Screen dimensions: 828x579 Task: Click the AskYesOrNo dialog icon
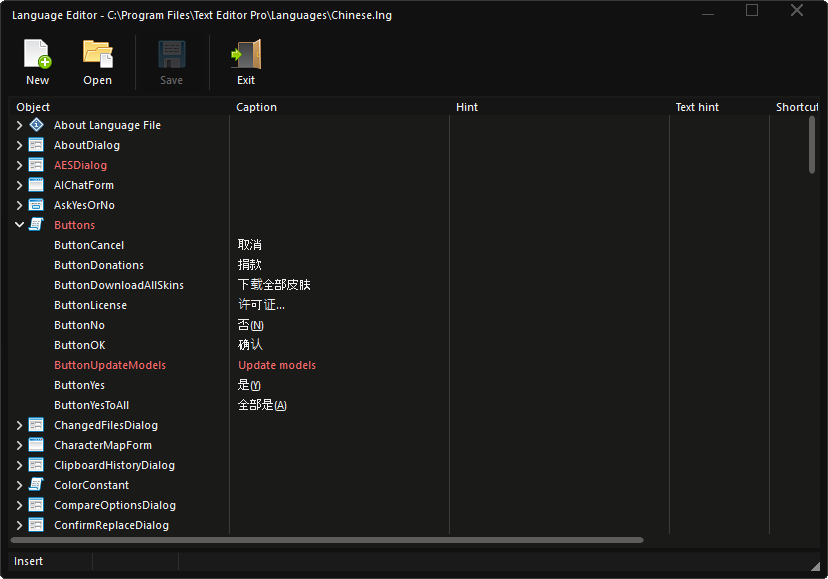[36, 205]
